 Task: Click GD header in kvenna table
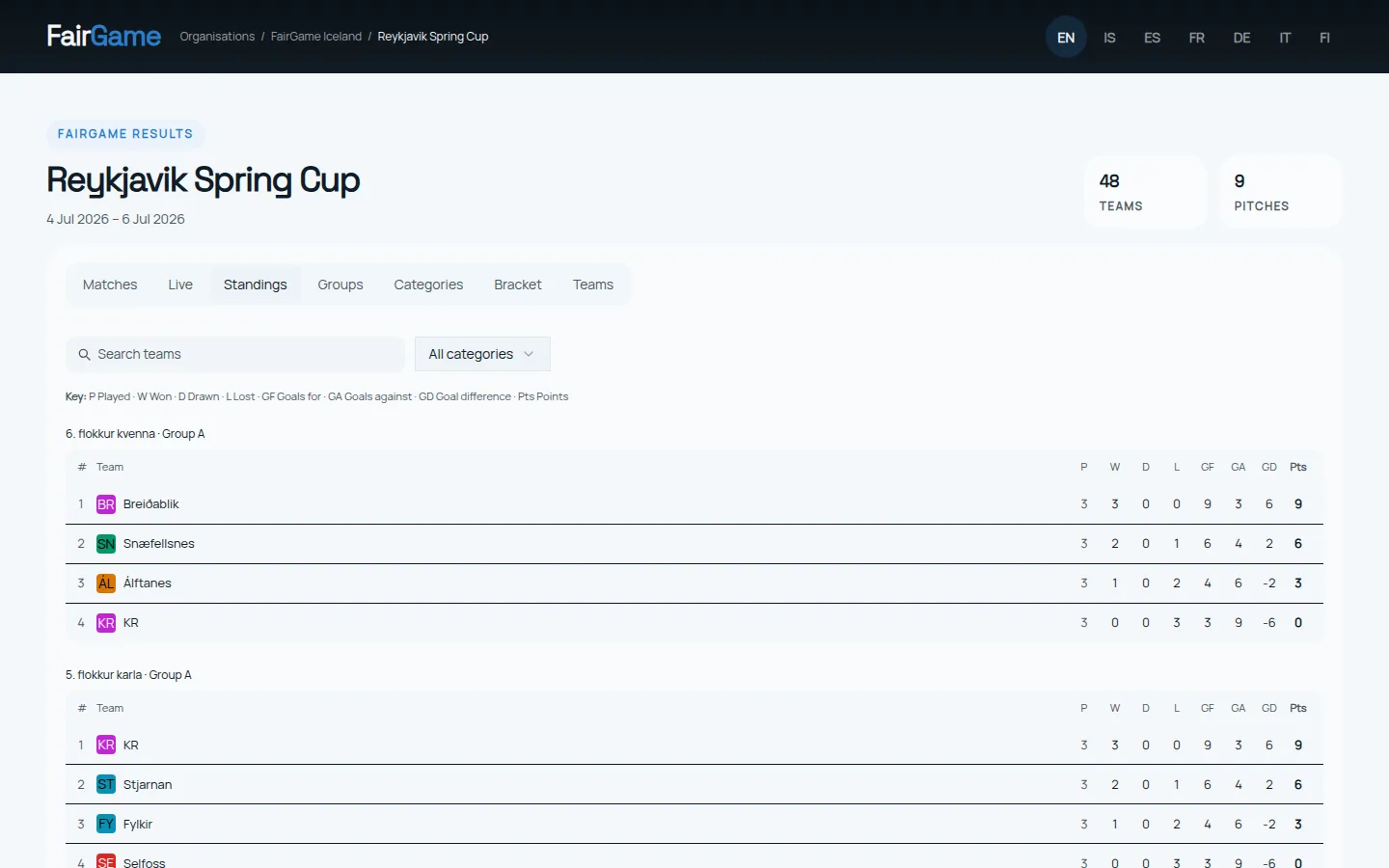(1269, 467)
